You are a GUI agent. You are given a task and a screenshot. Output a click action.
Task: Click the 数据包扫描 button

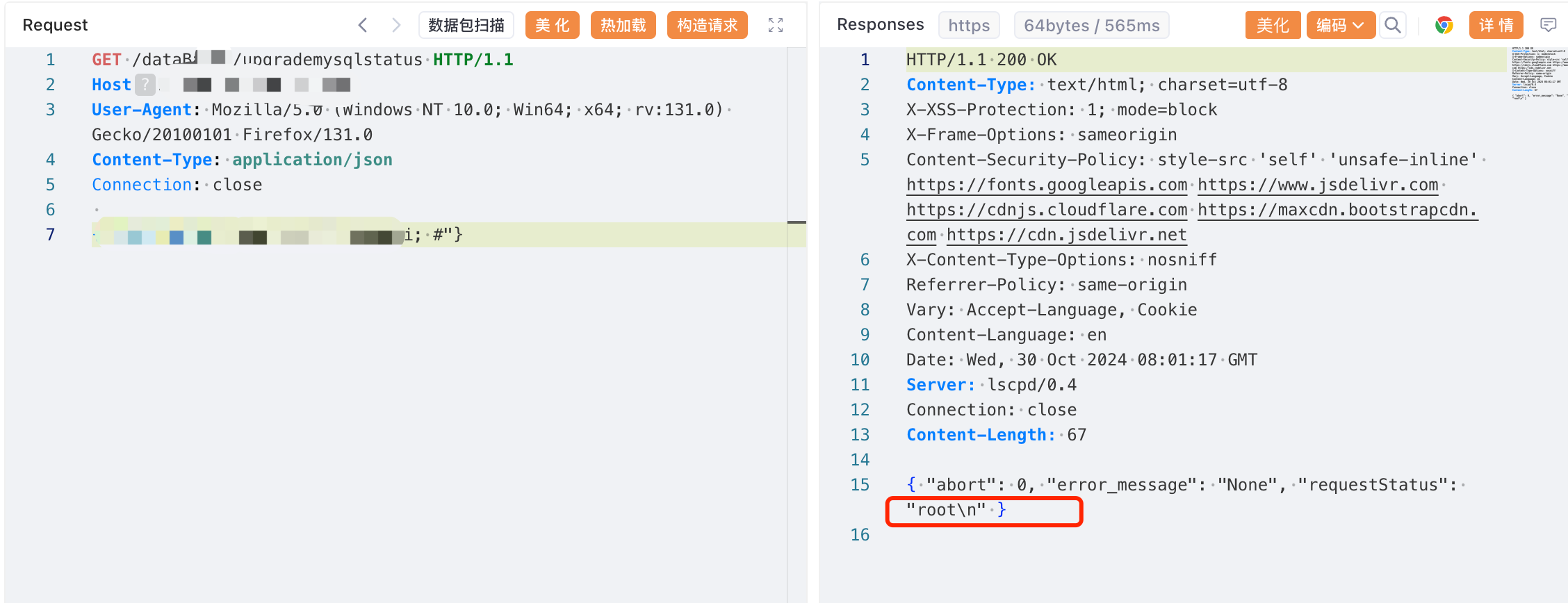click(x=466, y=25)
